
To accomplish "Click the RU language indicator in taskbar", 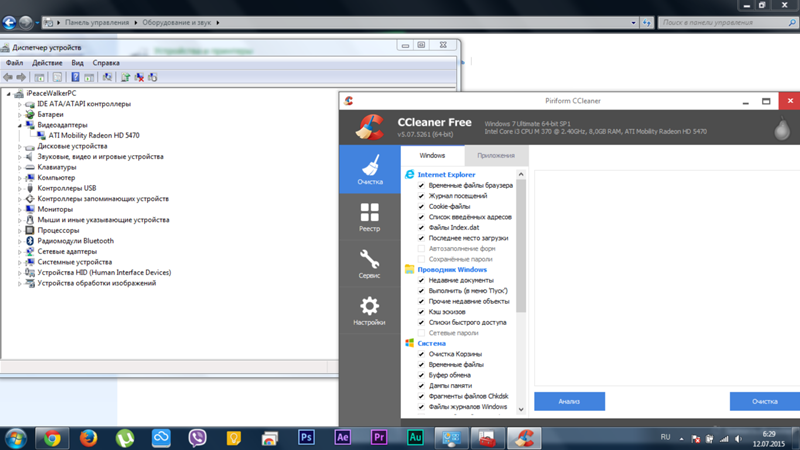I will click(665, 437).
